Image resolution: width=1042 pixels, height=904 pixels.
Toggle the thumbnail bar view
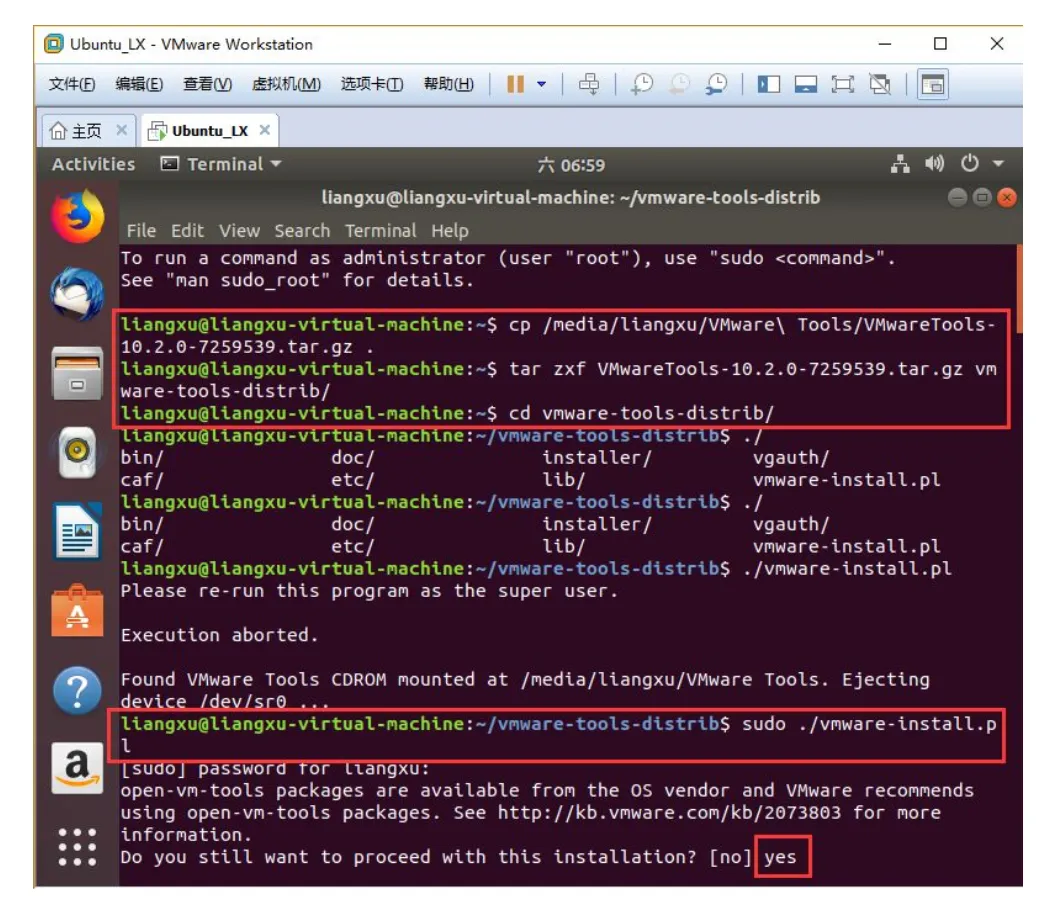click(805, 84)
